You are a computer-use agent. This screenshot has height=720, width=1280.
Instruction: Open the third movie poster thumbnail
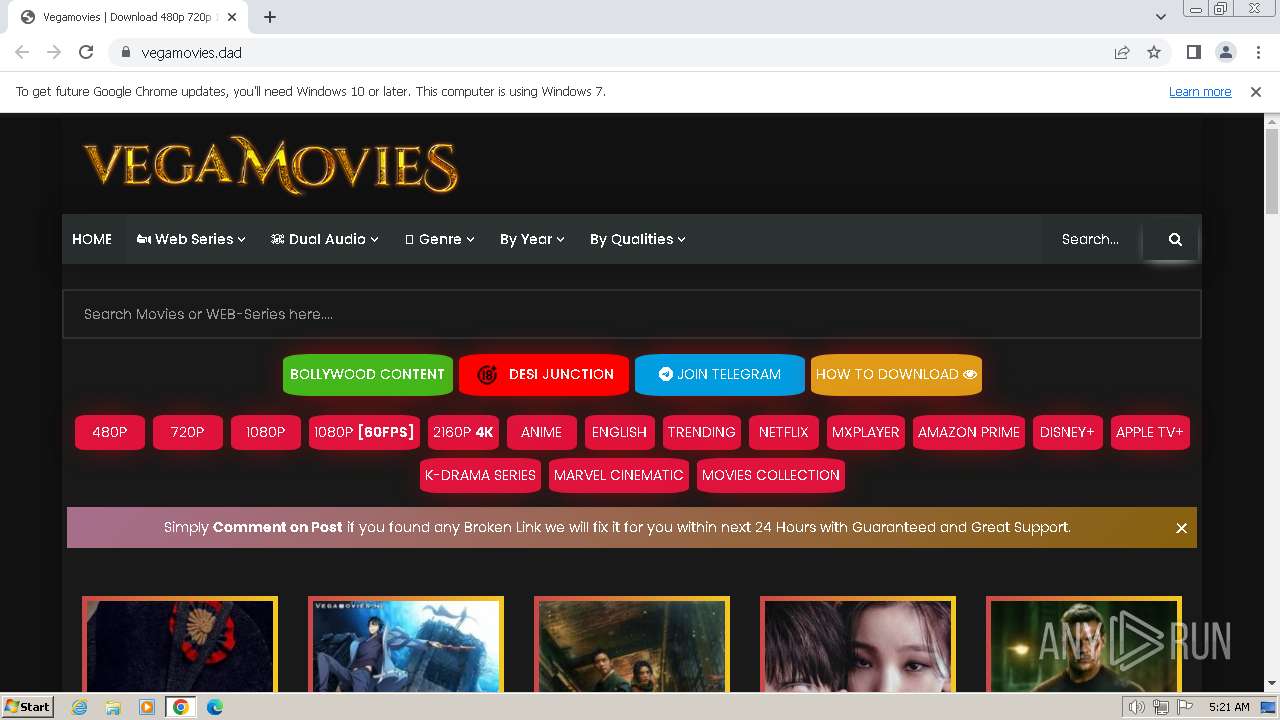632,645
